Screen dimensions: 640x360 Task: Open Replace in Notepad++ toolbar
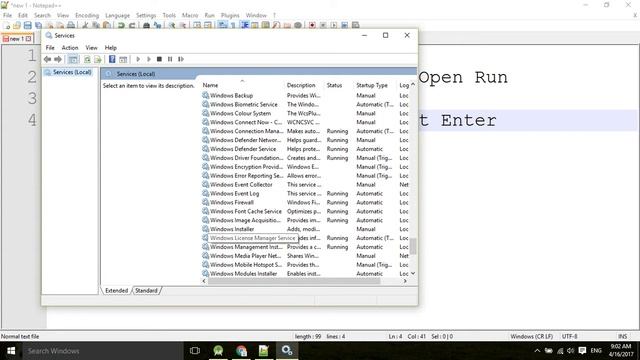157,25
